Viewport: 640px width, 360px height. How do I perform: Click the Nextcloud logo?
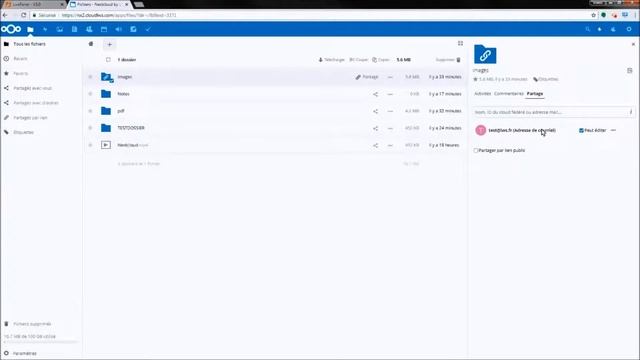(11, 29)
